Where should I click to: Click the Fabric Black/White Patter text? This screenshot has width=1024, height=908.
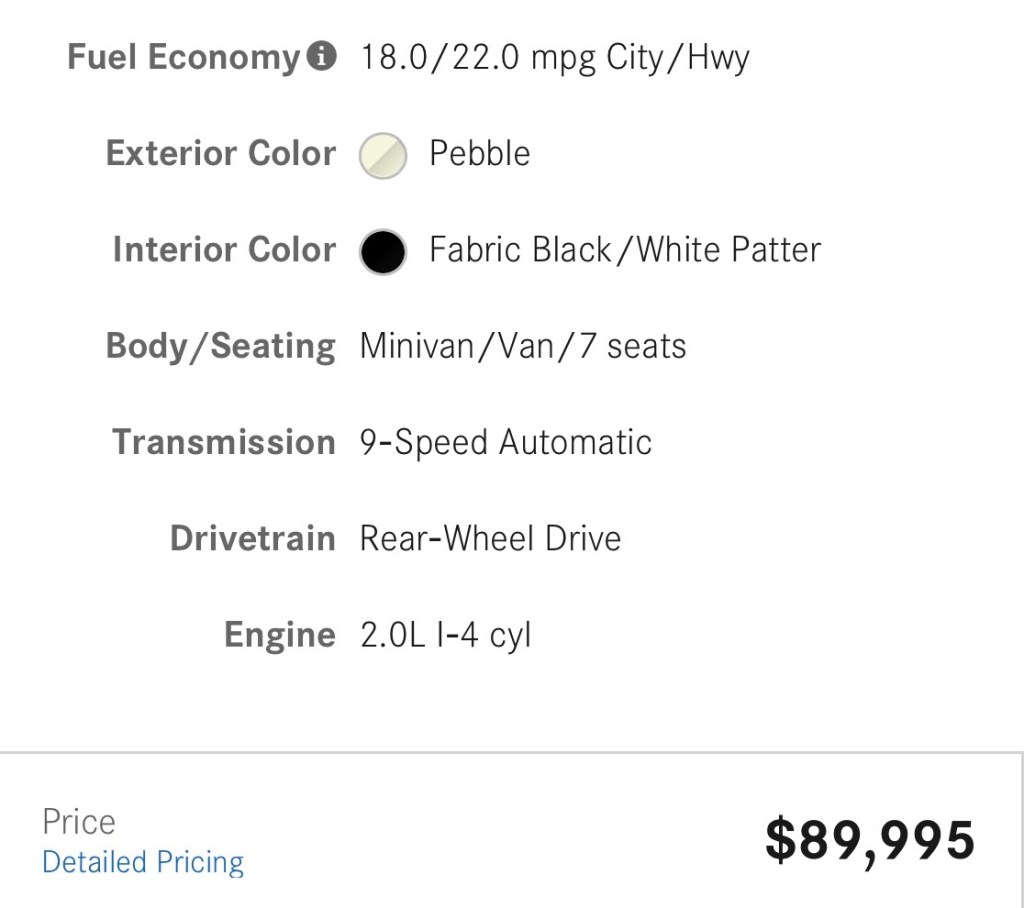click(625, 250)
